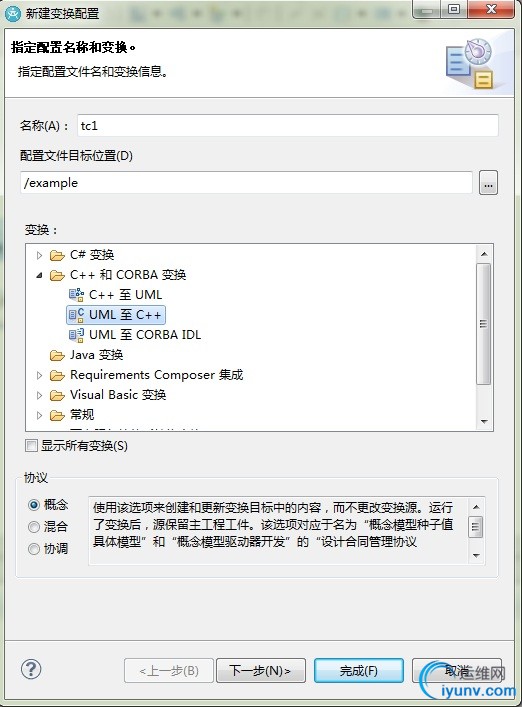This screenshot has width=522, height=707.
Task: Click the help question mark icon
Action: tap(31, 670)
